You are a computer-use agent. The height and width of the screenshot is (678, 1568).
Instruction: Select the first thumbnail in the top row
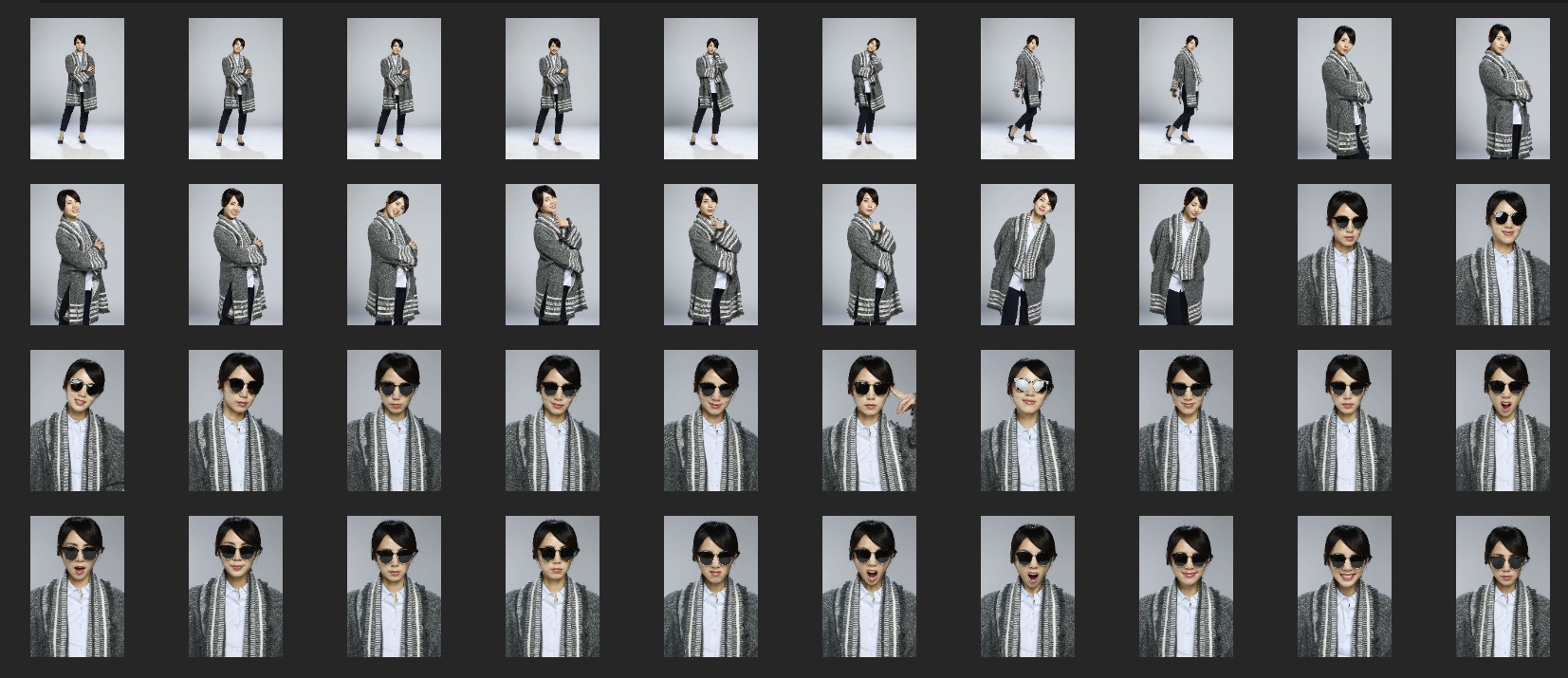point(77,88)
